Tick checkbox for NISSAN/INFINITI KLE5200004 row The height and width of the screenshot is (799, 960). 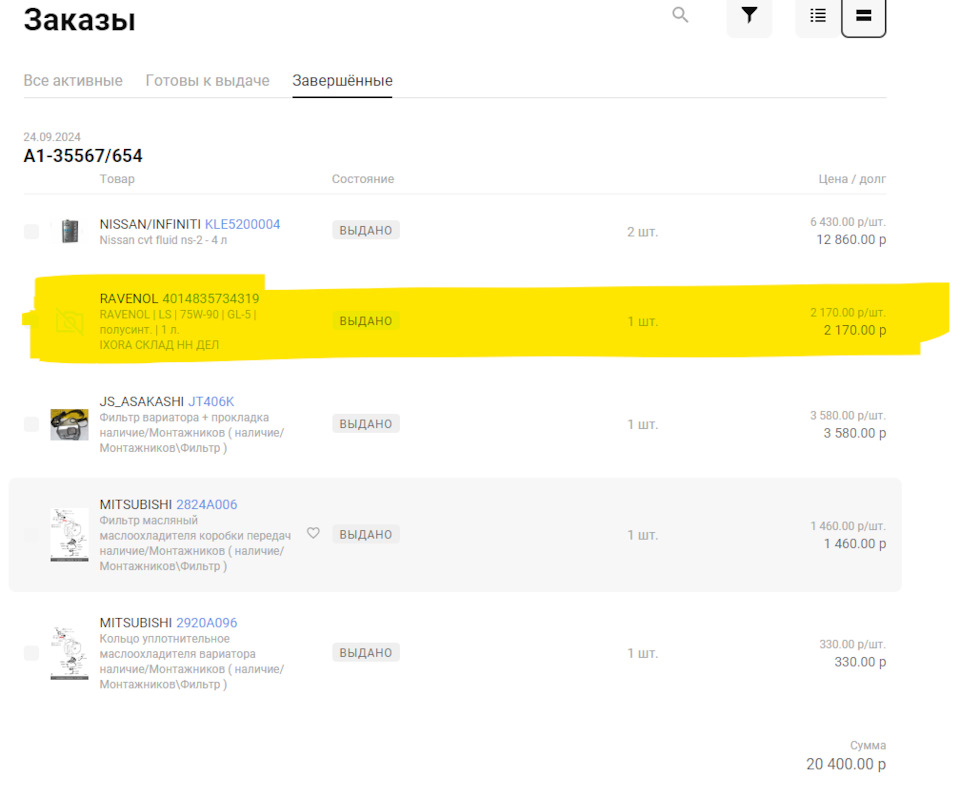pos(31,231)
